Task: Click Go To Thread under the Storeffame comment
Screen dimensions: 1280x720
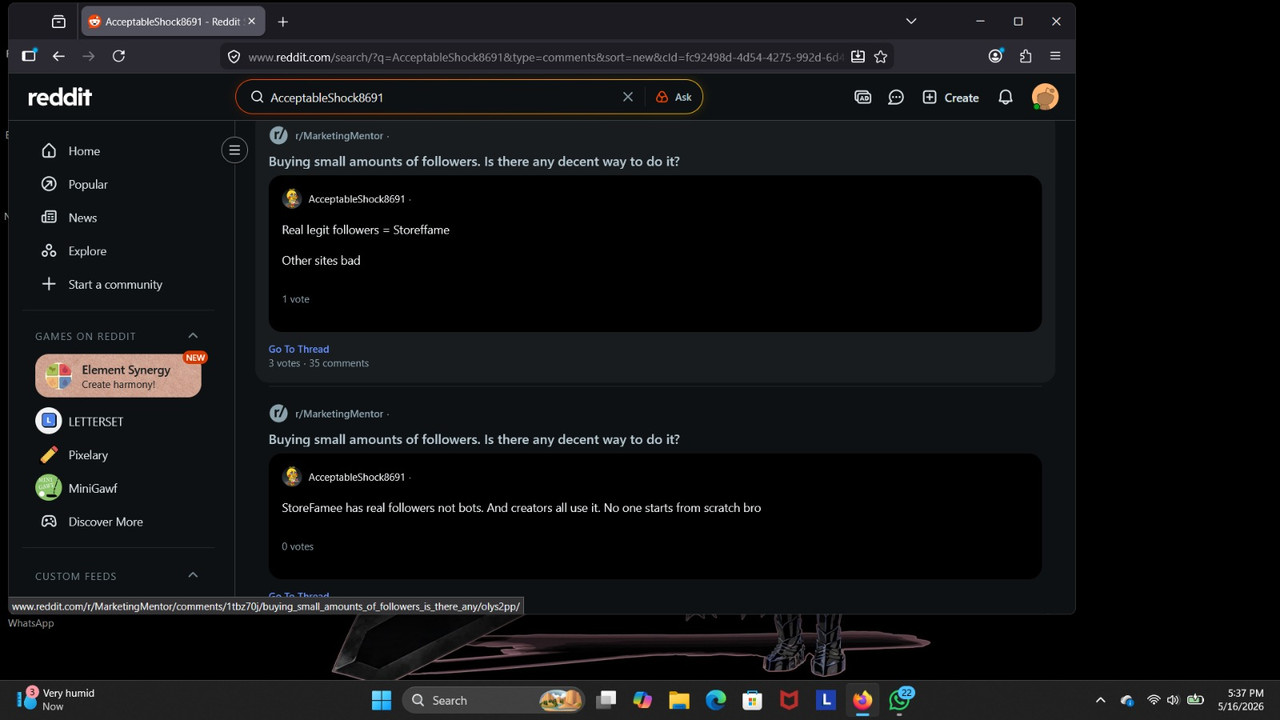Action: coord(299,349)
